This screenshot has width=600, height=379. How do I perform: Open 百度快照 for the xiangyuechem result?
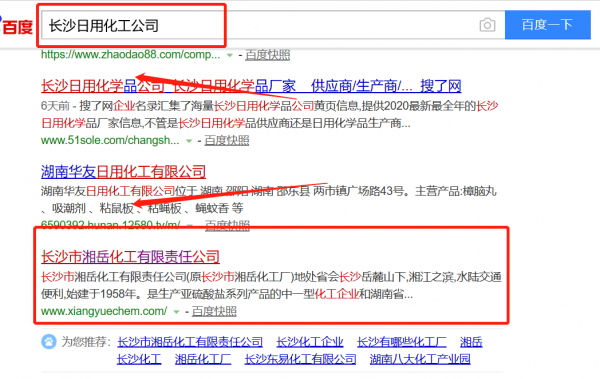pos(214,311)
